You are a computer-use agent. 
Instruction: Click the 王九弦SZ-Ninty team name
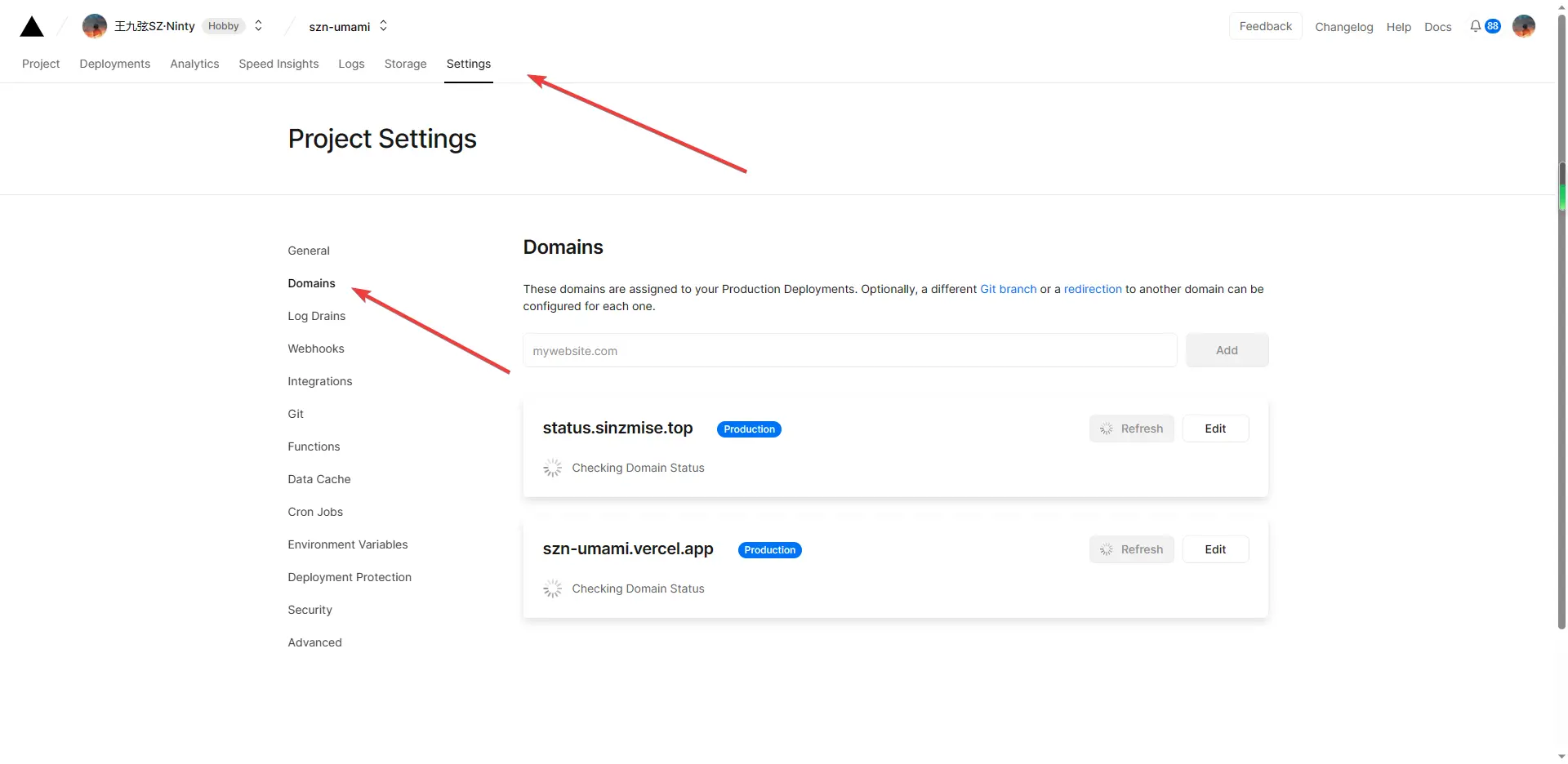[154, 26]
